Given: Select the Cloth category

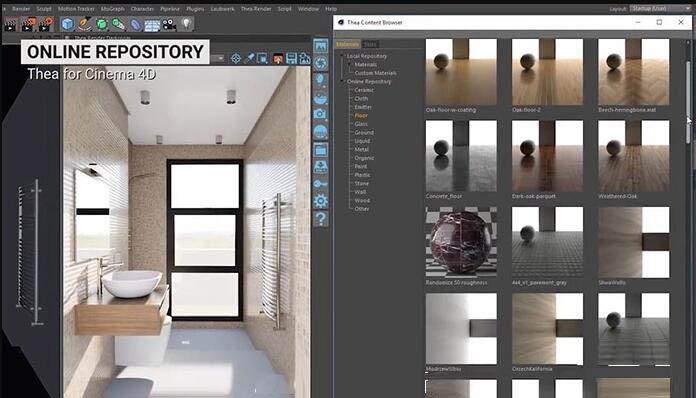Looking at the screenshot, I should pos(361,99).
